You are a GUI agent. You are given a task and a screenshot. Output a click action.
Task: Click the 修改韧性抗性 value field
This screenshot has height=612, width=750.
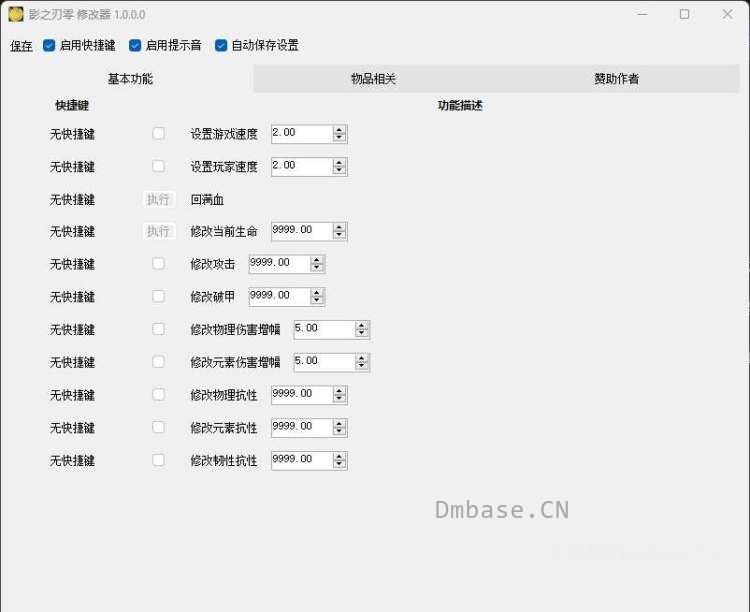click(302, 460)
